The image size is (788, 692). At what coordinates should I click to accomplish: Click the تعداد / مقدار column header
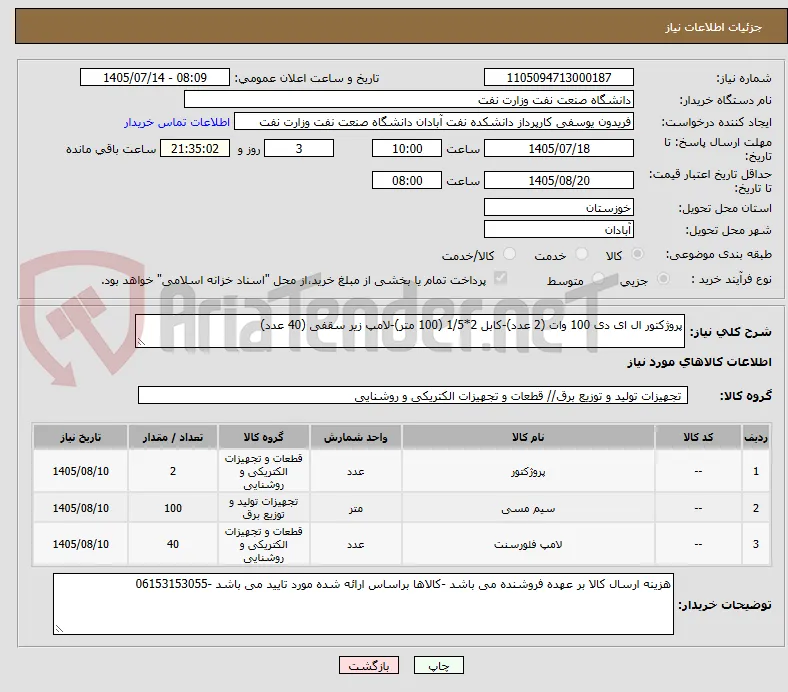[x=173, y=437]
